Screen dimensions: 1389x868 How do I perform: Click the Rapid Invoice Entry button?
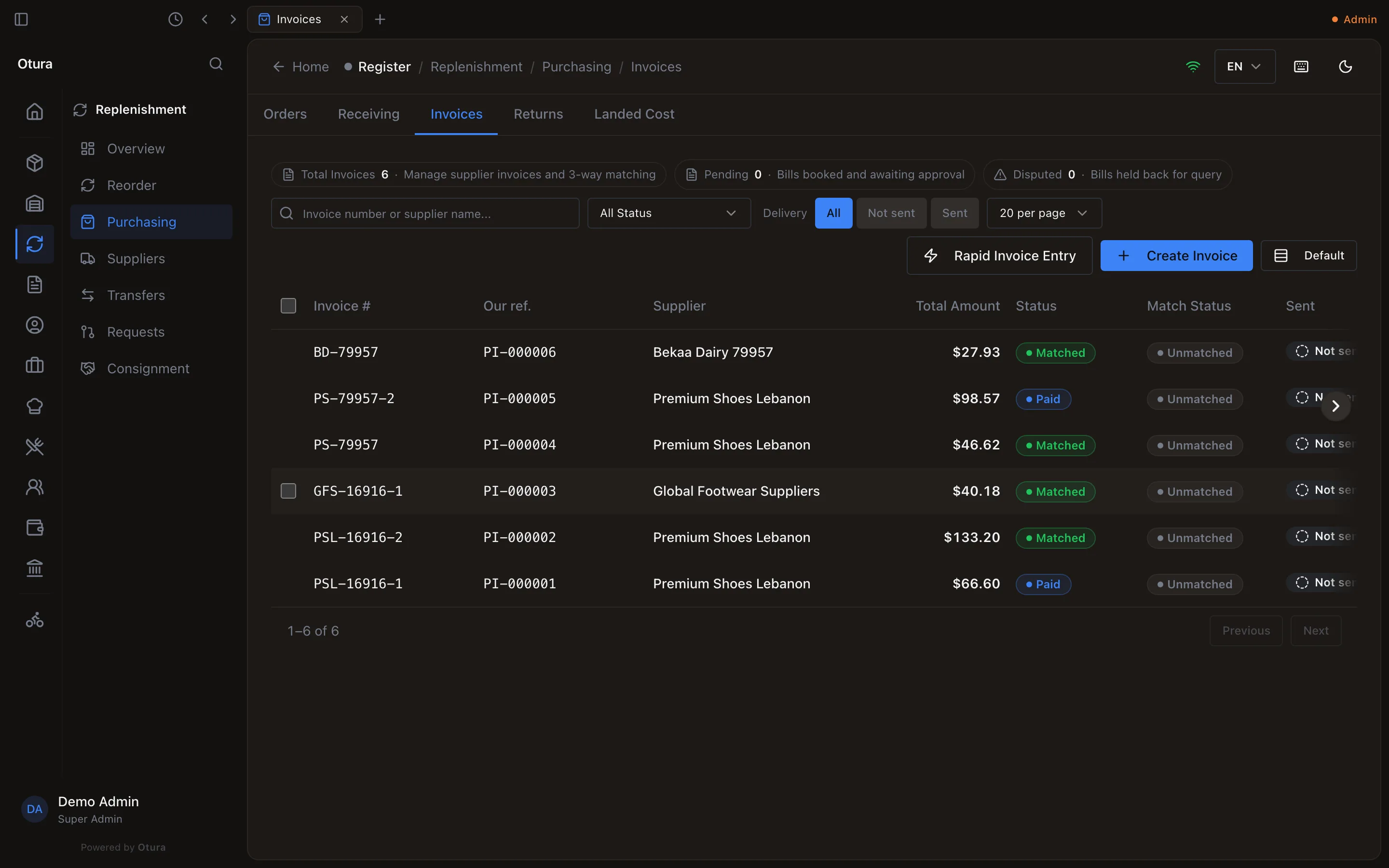pos(999,256)
